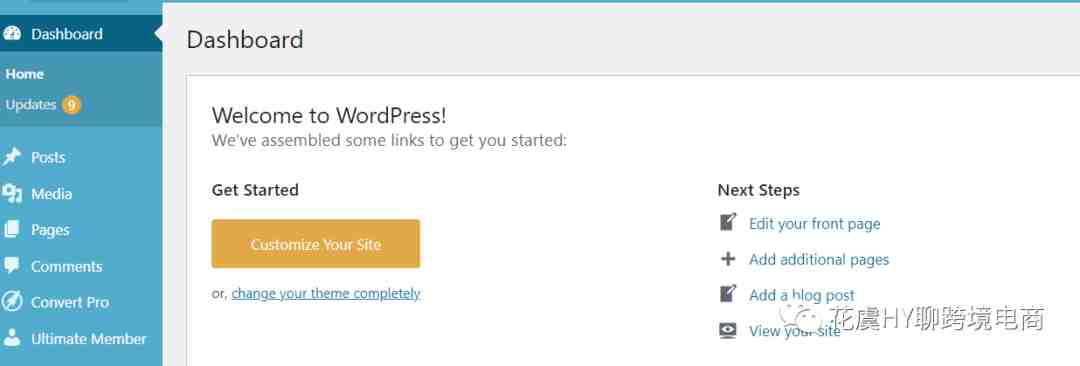Click the Dashboard gauge icon in the sidebar
1080x366 pixels.
(x=12, y=34)
